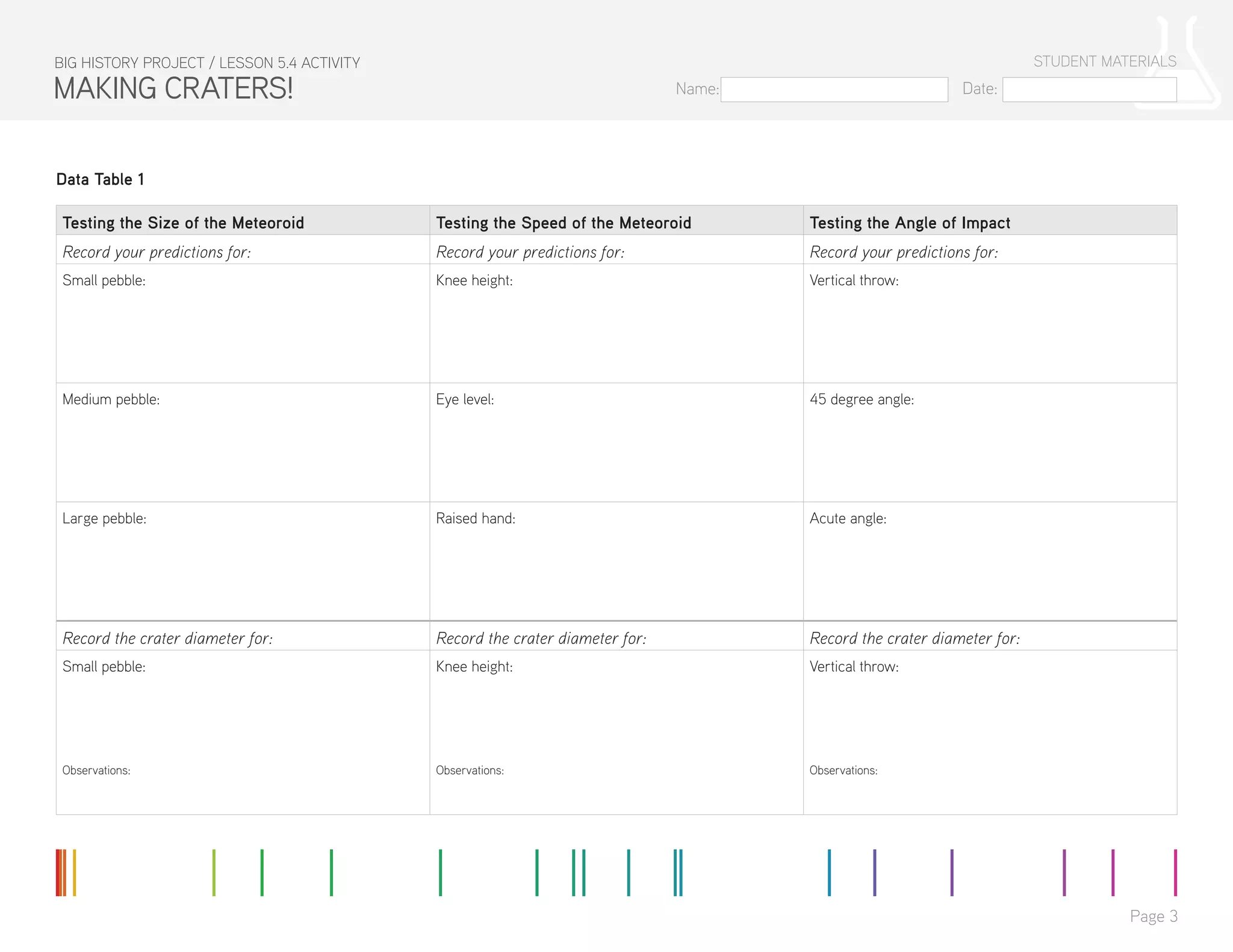Click the Knee height prediction cell

[x=616, y=323]
